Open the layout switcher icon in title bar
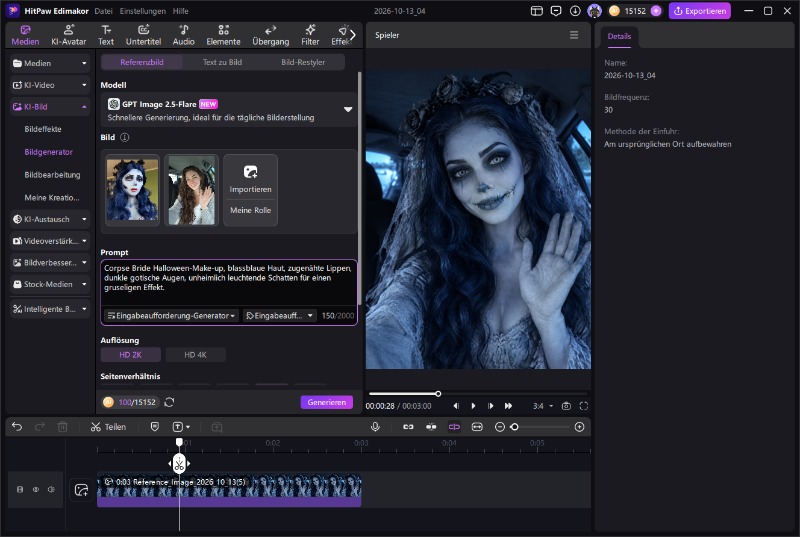This screenshot has width=800, height=537. (536, 11)
